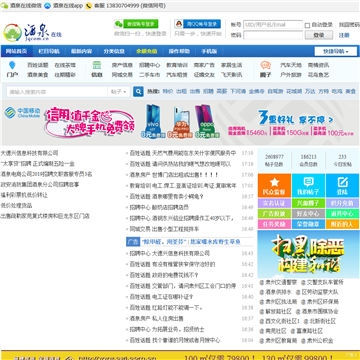Open the 民众监督 orange star tile
The height and width of the screenshot is (360, 360).
pos(275,186)
